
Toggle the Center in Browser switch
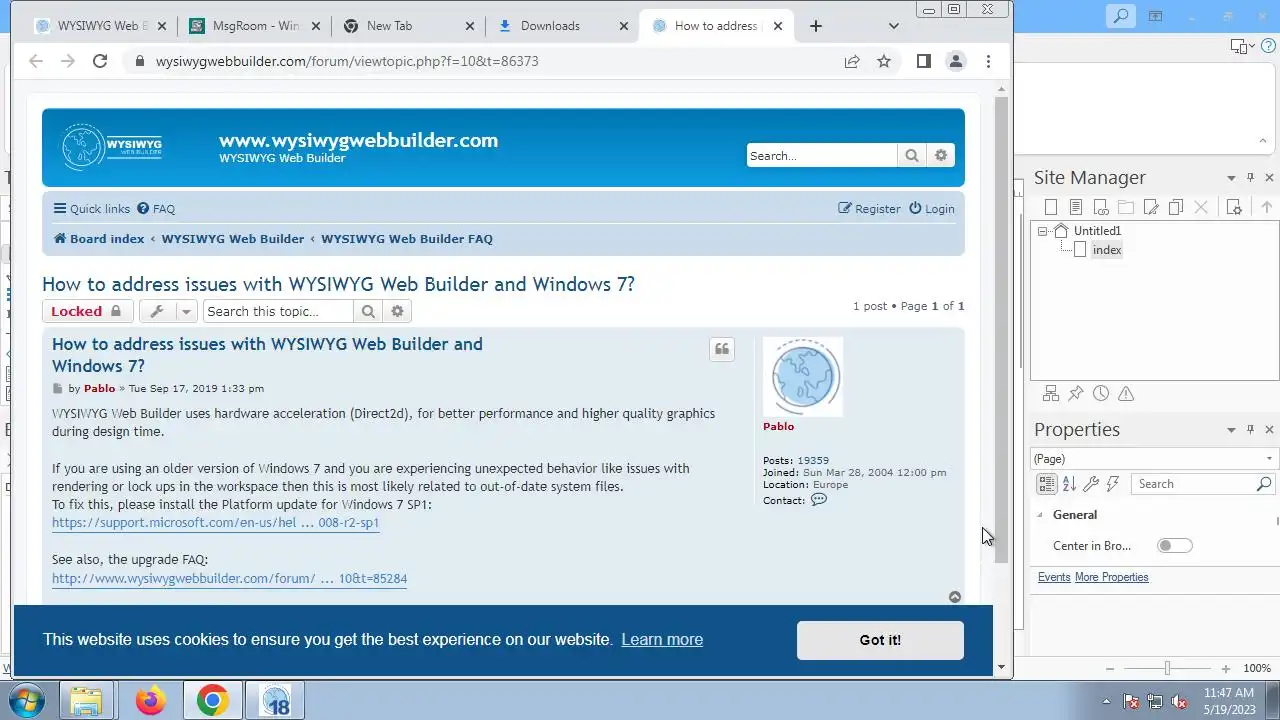(1175, 546)
